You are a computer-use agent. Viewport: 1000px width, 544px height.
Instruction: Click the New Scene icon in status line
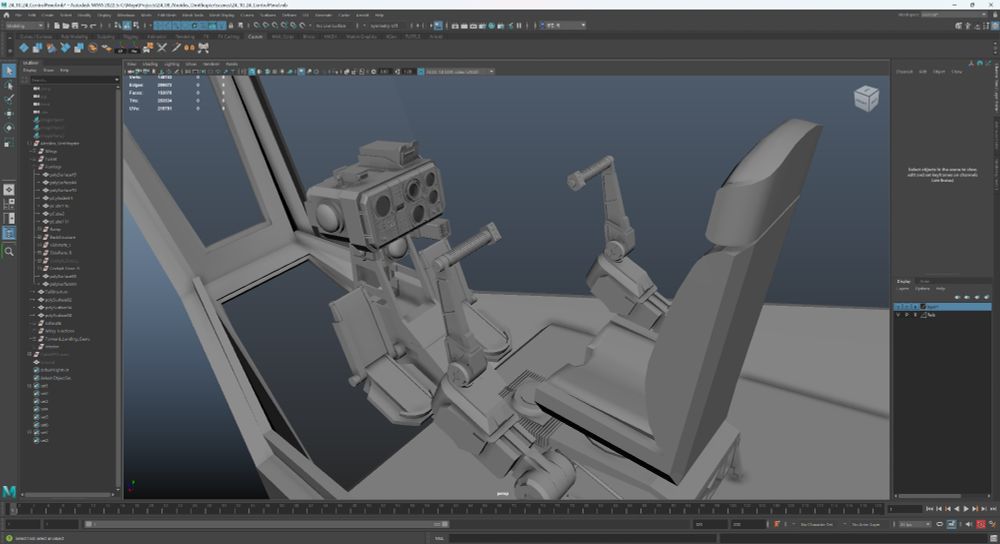pyautogui.click(x=57, y=26)
